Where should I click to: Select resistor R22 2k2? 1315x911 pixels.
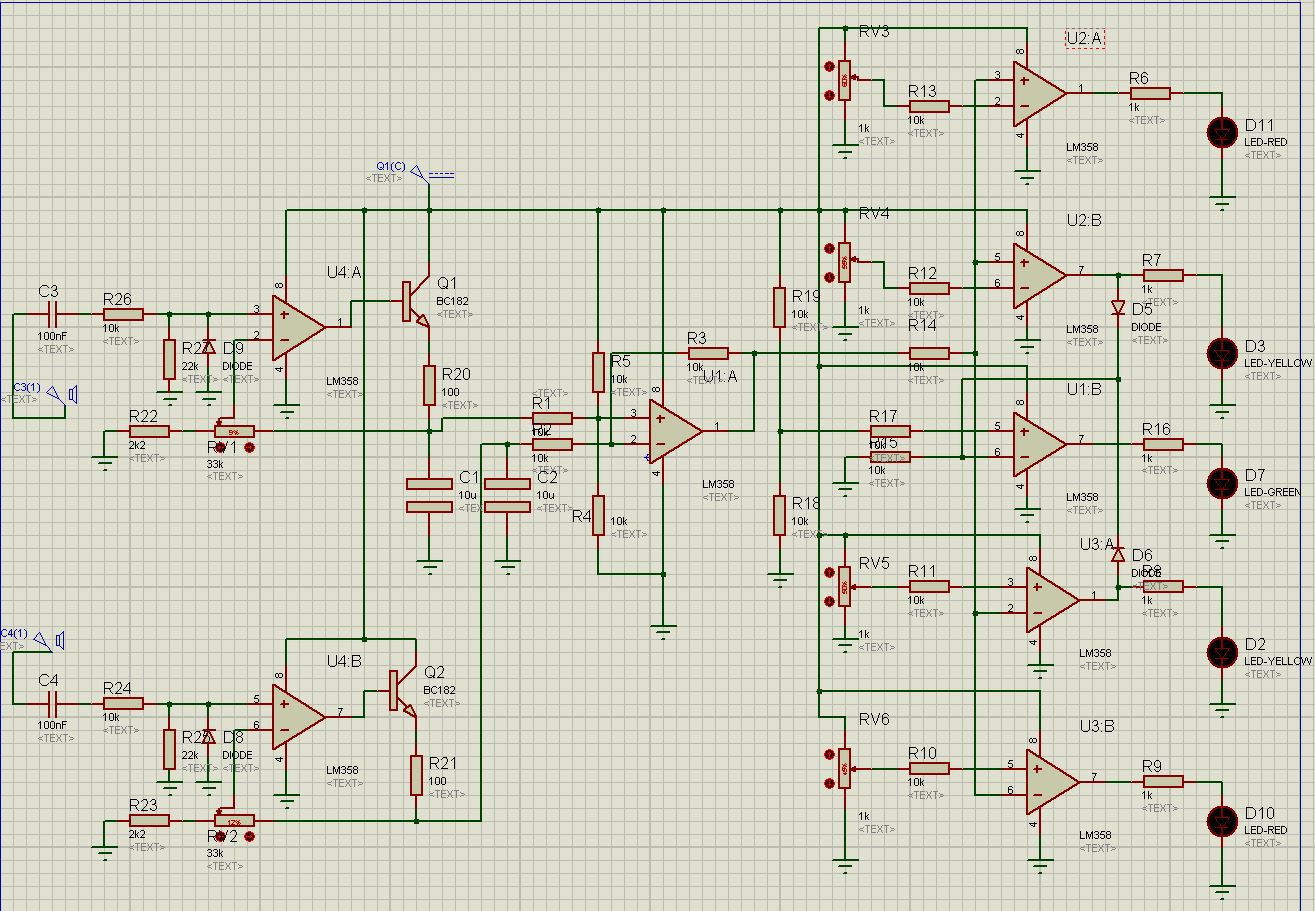[149, 431]
